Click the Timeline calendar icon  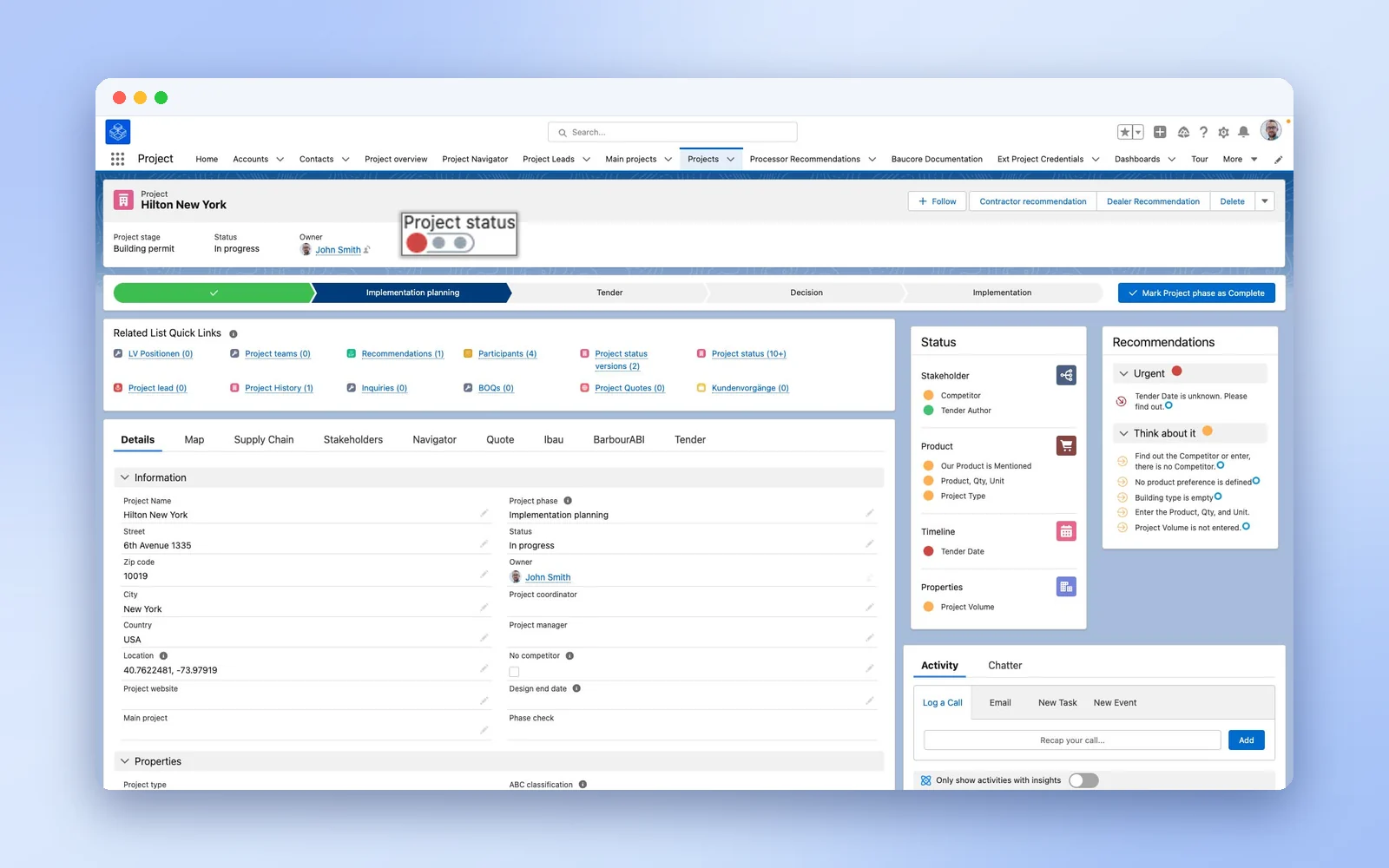click(x=1066, y=531)
